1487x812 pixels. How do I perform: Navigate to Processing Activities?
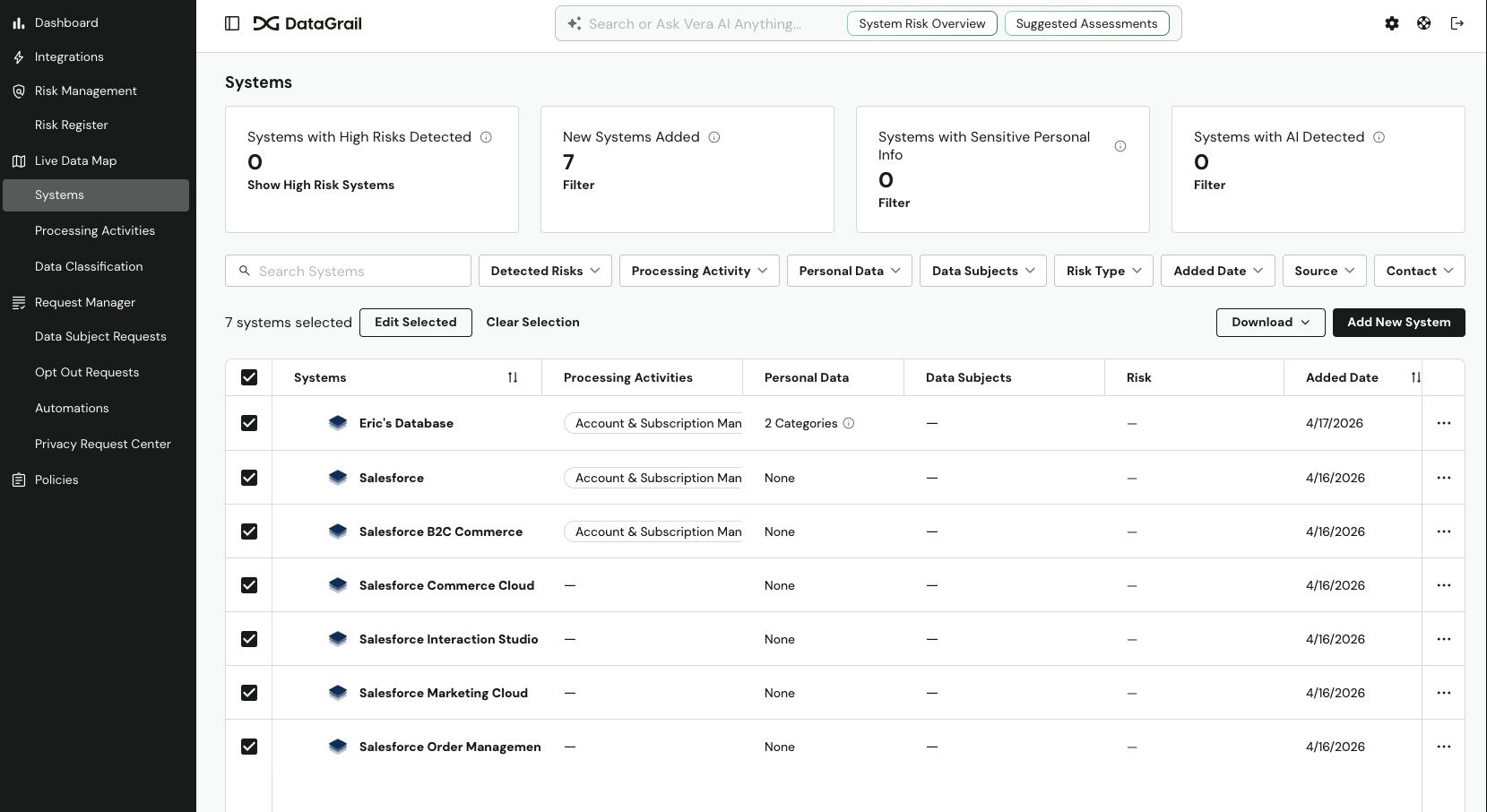[95, 231]
